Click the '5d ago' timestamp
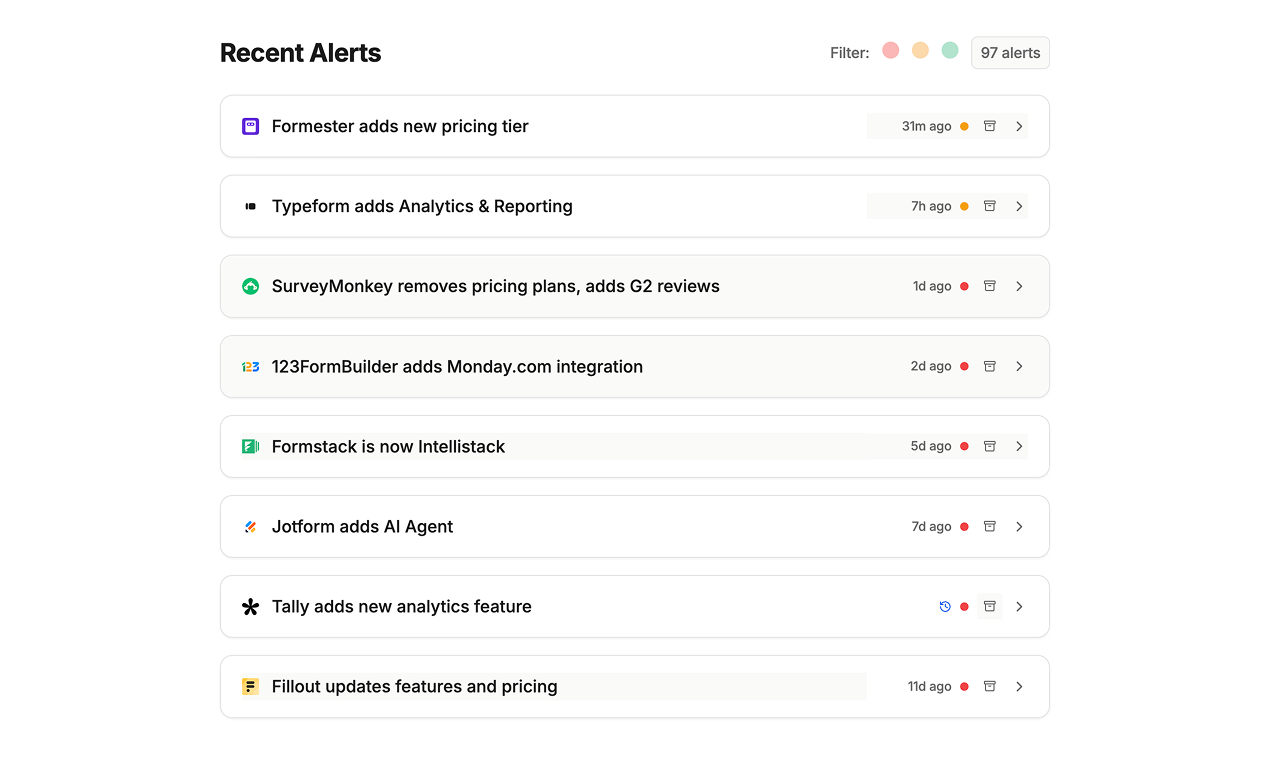Image resolution: width=1270 pixels, height=760 pixels. coord(931,446)
